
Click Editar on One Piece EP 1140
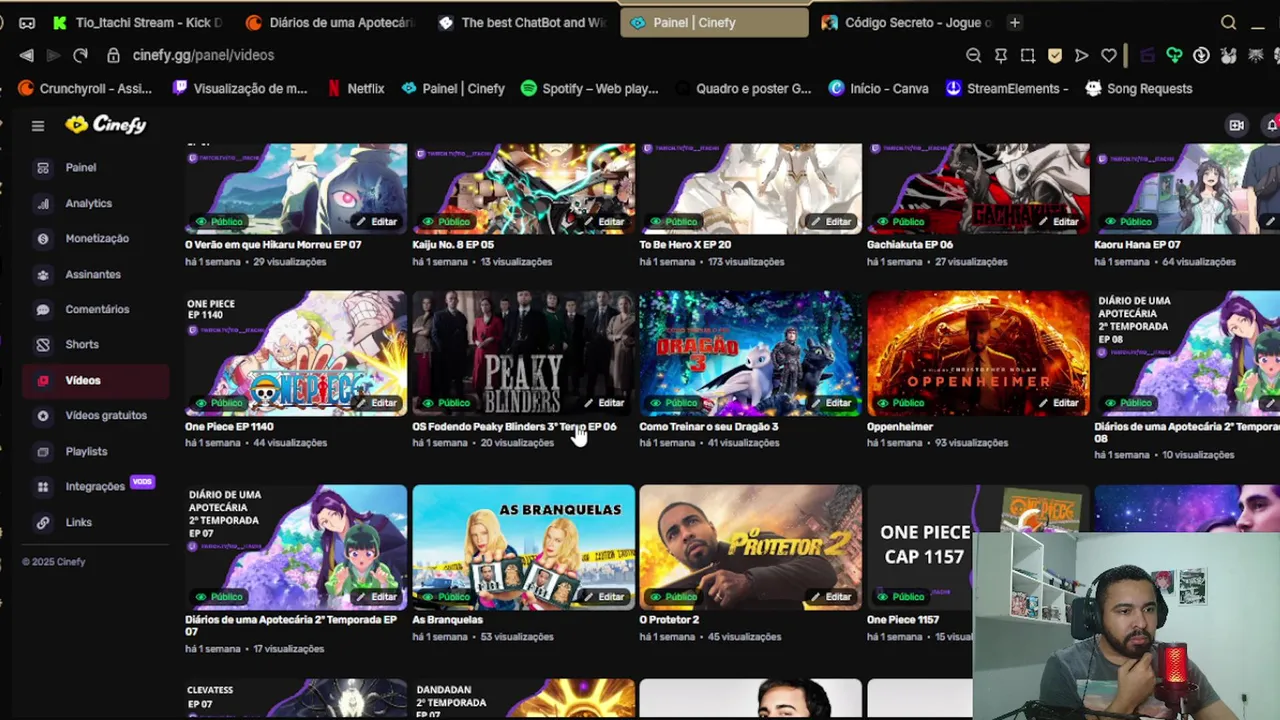[x=376, y=403]
